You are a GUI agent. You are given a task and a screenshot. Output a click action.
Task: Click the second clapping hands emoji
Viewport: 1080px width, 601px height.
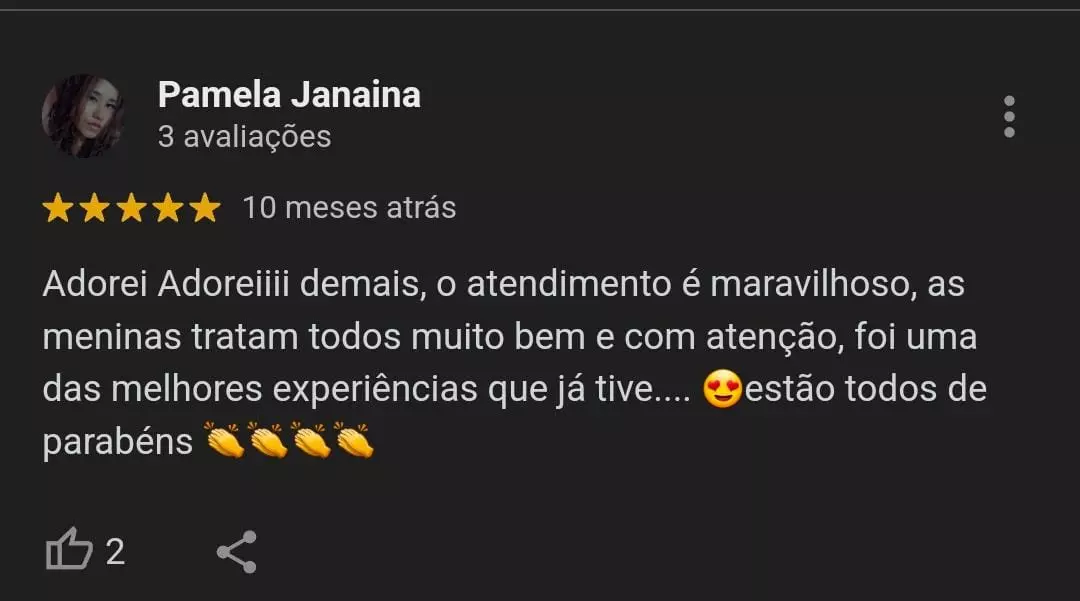[x=268, y=441]
